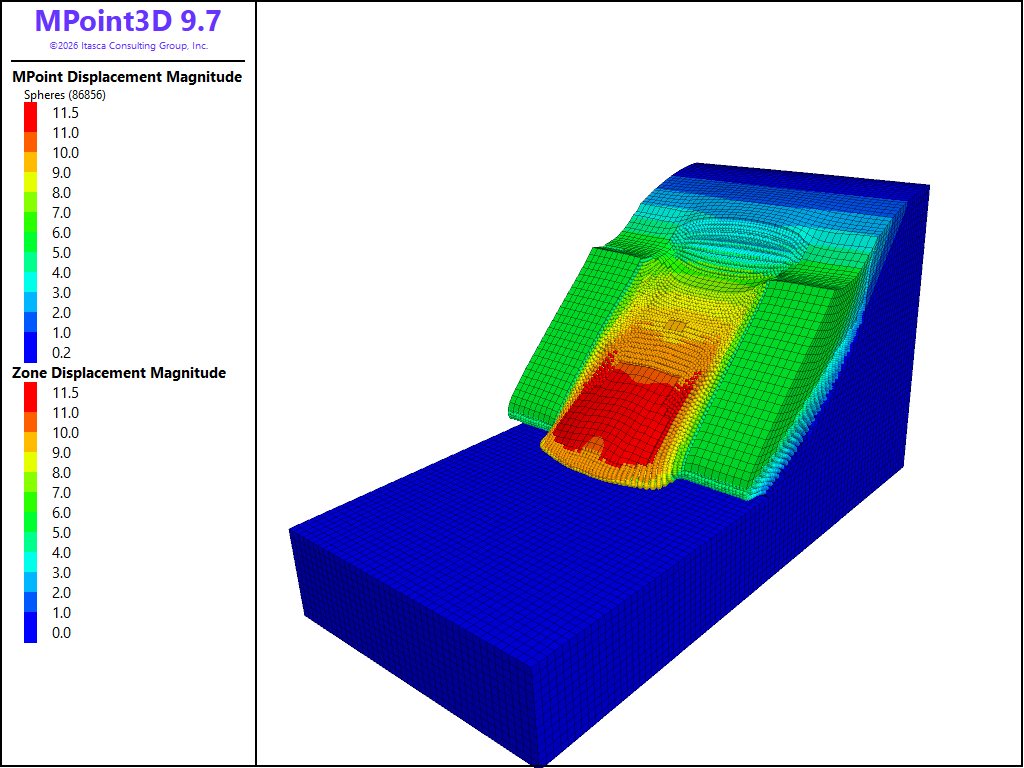The image size is (1024, 768).
Task: Select the MPoint Displacement Magnitude legend heading
Action: [127, 77]
